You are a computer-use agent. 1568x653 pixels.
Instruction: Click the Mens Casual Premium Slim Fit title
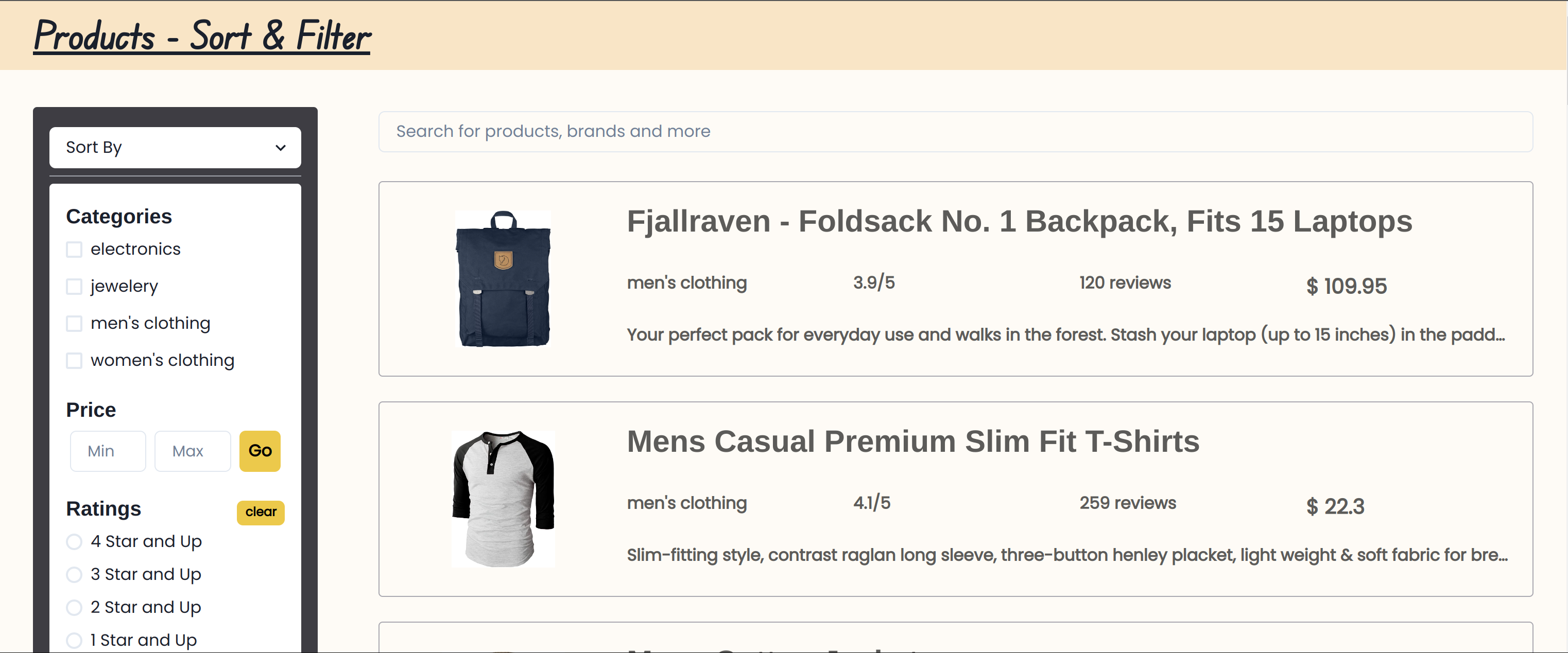tap(912, 442)
